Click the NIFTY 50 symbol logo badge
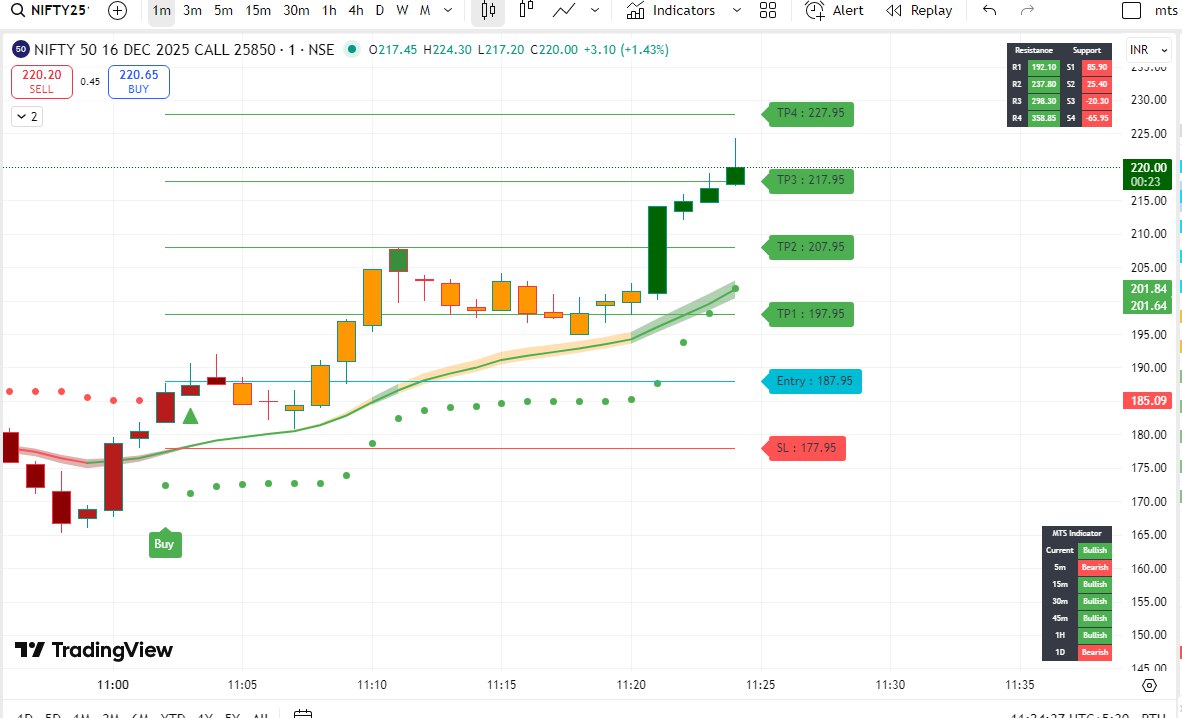Viewport: 1182px width, 718px height. (x=20, y=50)
